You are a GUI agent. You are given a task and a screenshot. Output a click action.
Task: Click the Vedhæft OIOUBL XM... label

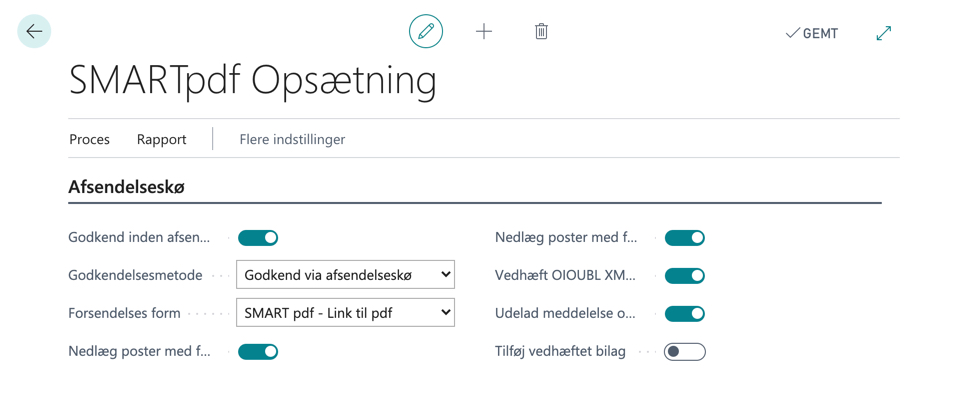[x=565, y=276]
